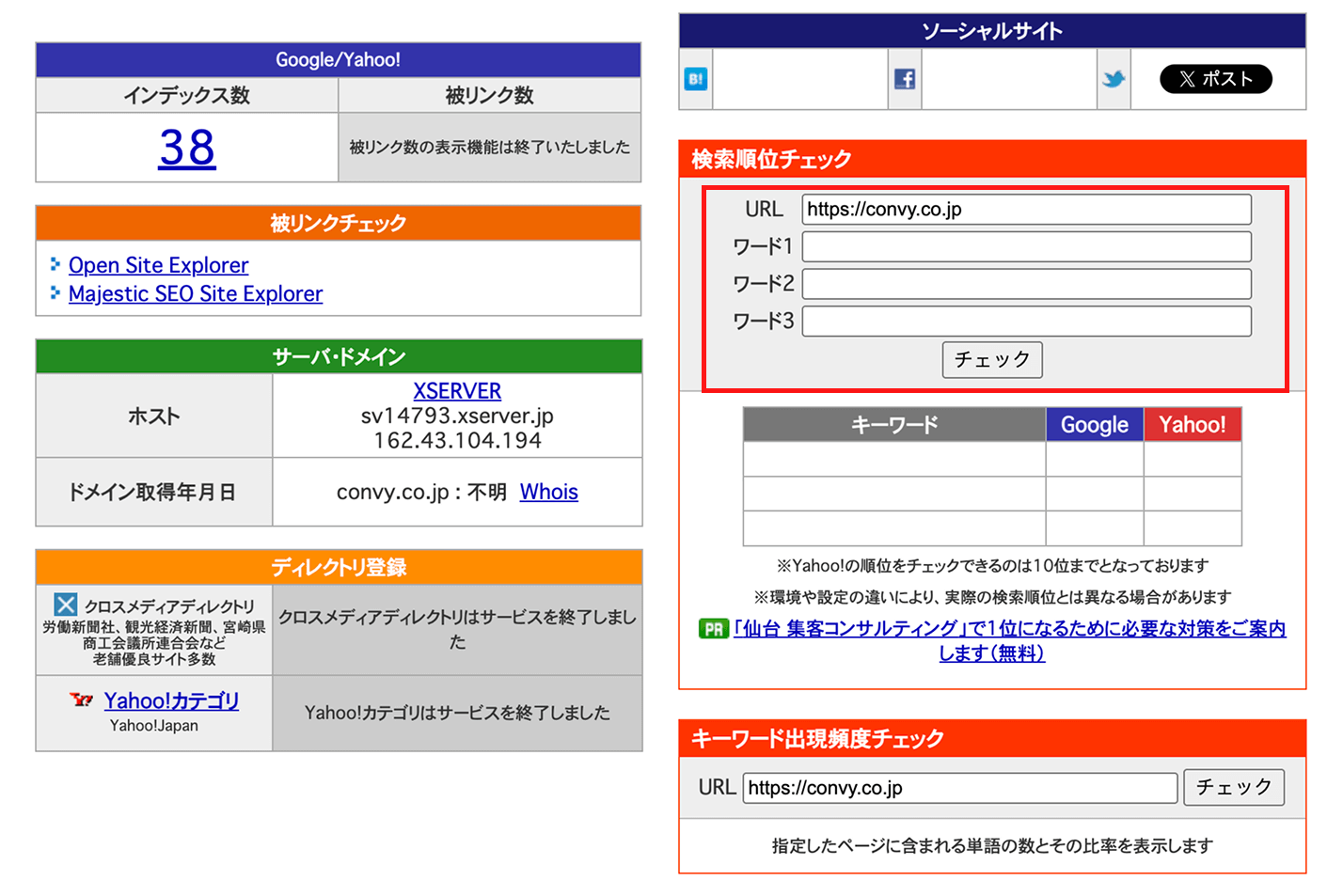1343x896 pixels.
Task: Click the クロスメディアディレクトリ label text
Action: 169,606
